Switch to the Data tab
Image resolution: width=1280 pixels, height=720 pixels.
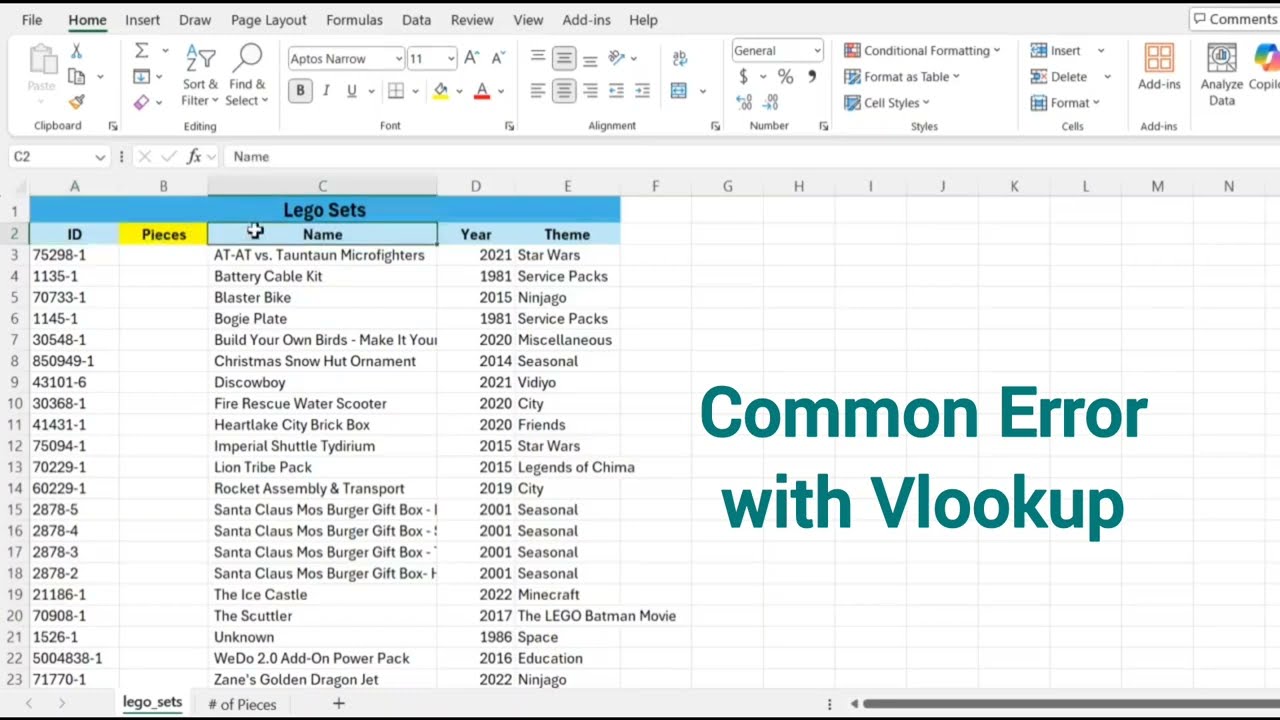(x=416, y=20)
